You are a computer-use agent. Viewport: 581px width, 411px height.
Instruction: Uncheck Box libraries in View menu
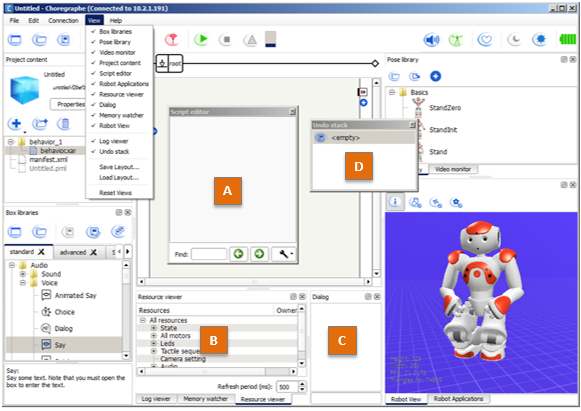tap(119, 32)
